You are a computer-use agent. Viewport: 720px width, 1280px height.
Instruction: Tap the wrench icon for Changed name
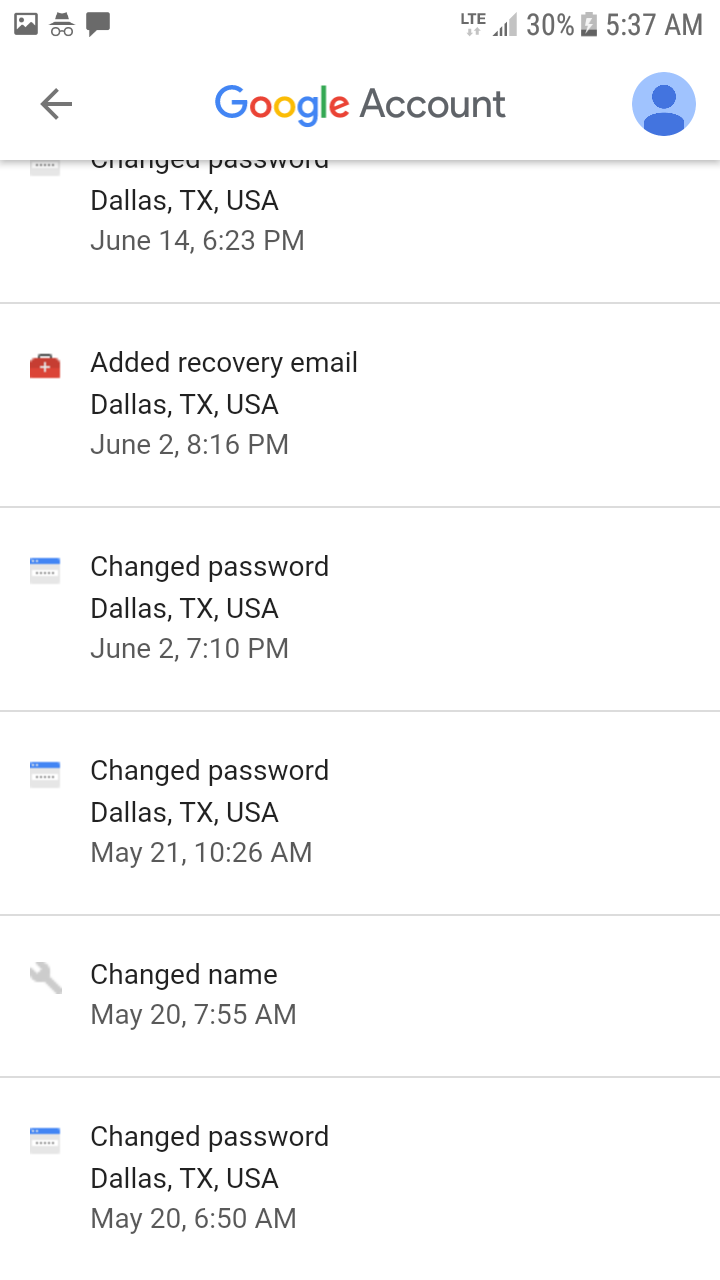(x=45, y=977)
